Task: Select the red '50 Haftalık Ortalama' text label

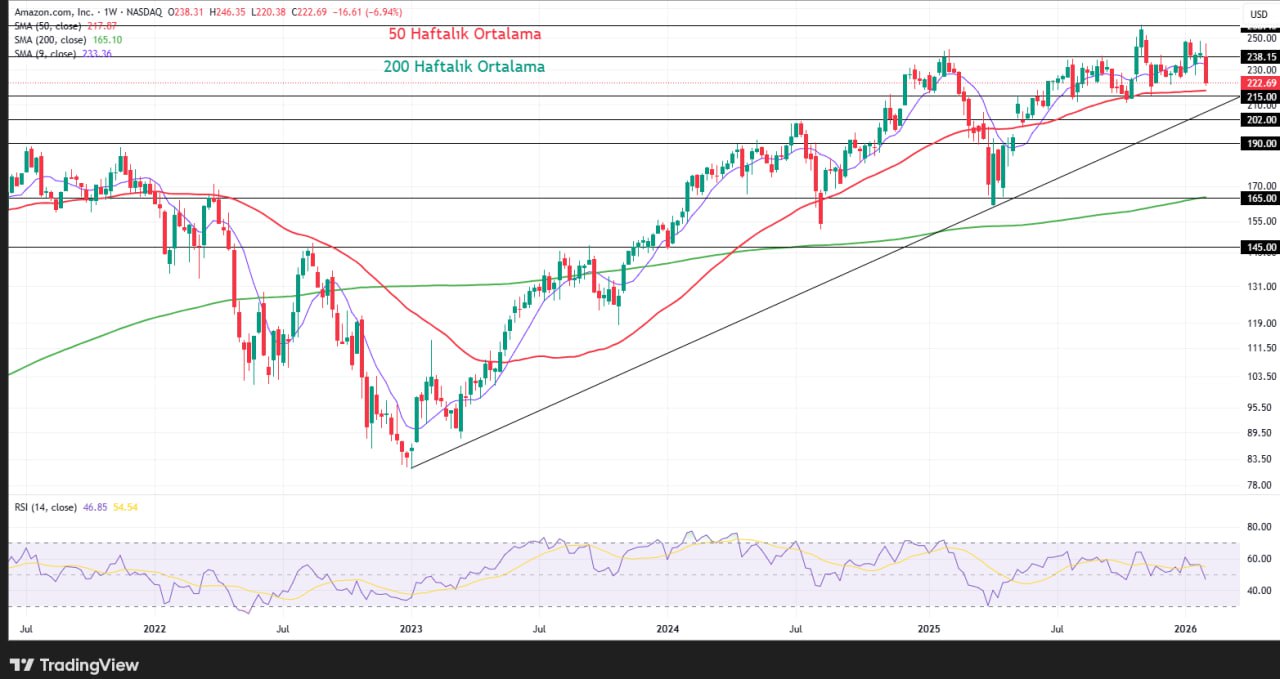Action: 465,34
